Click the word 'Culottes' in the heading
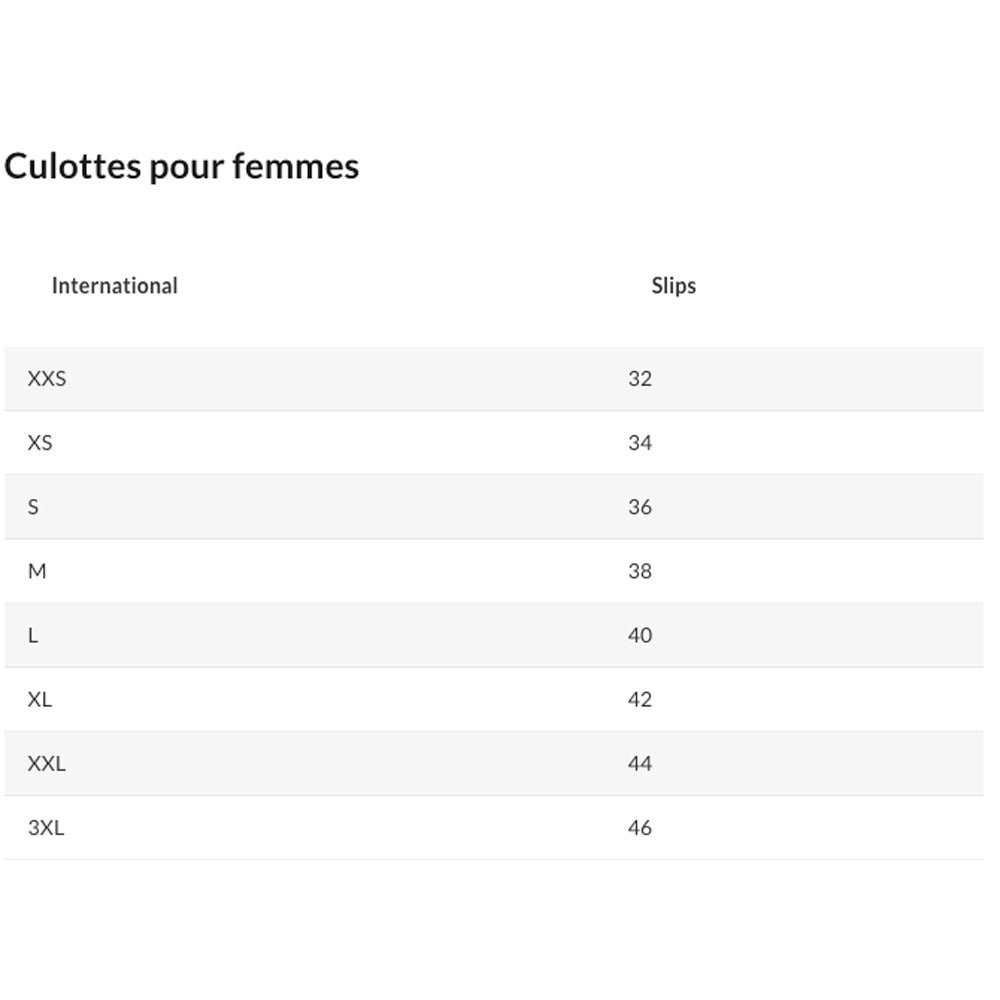The height and width of the screenshot is (1000, 1000). [73, 166]
